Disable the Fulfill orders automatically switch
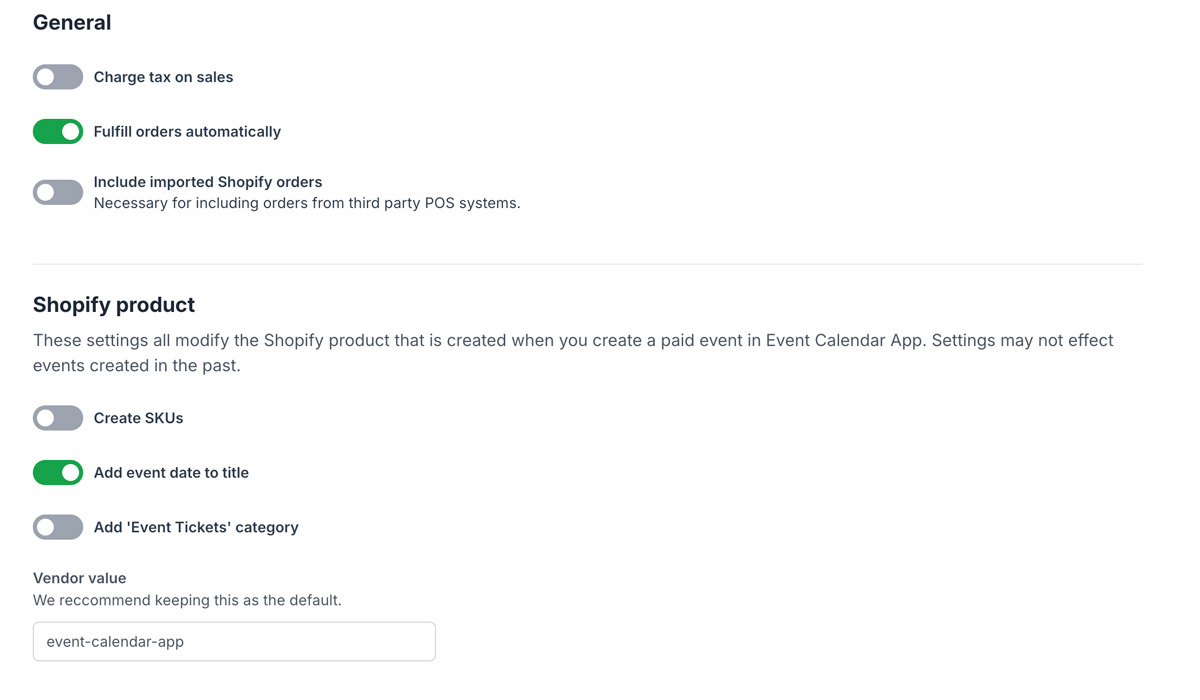1200x700 pixels. point(58,131)
